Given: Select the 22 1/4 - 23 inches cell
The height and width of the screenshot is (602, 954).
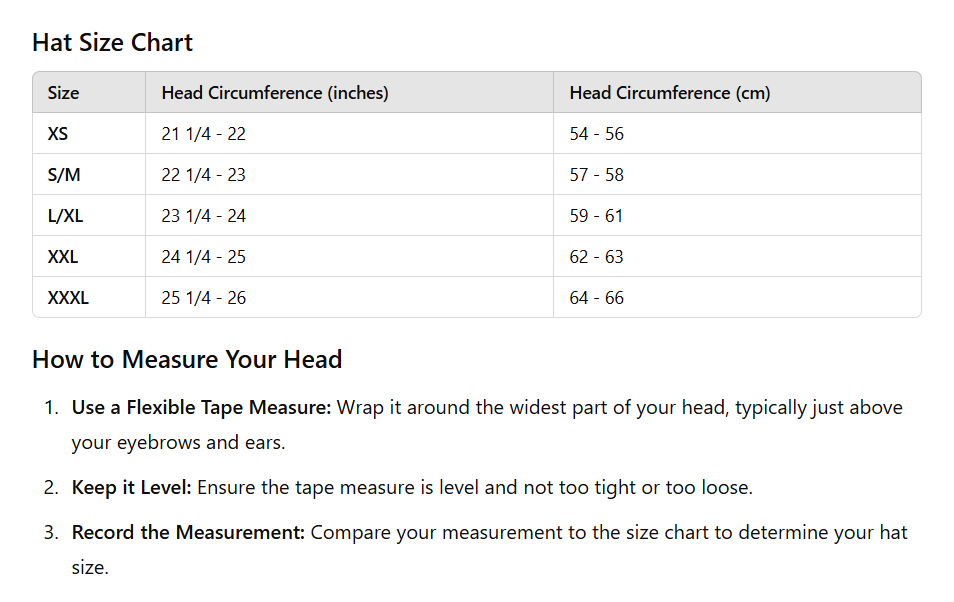Looking at the screenshot, I should [203, 175].
